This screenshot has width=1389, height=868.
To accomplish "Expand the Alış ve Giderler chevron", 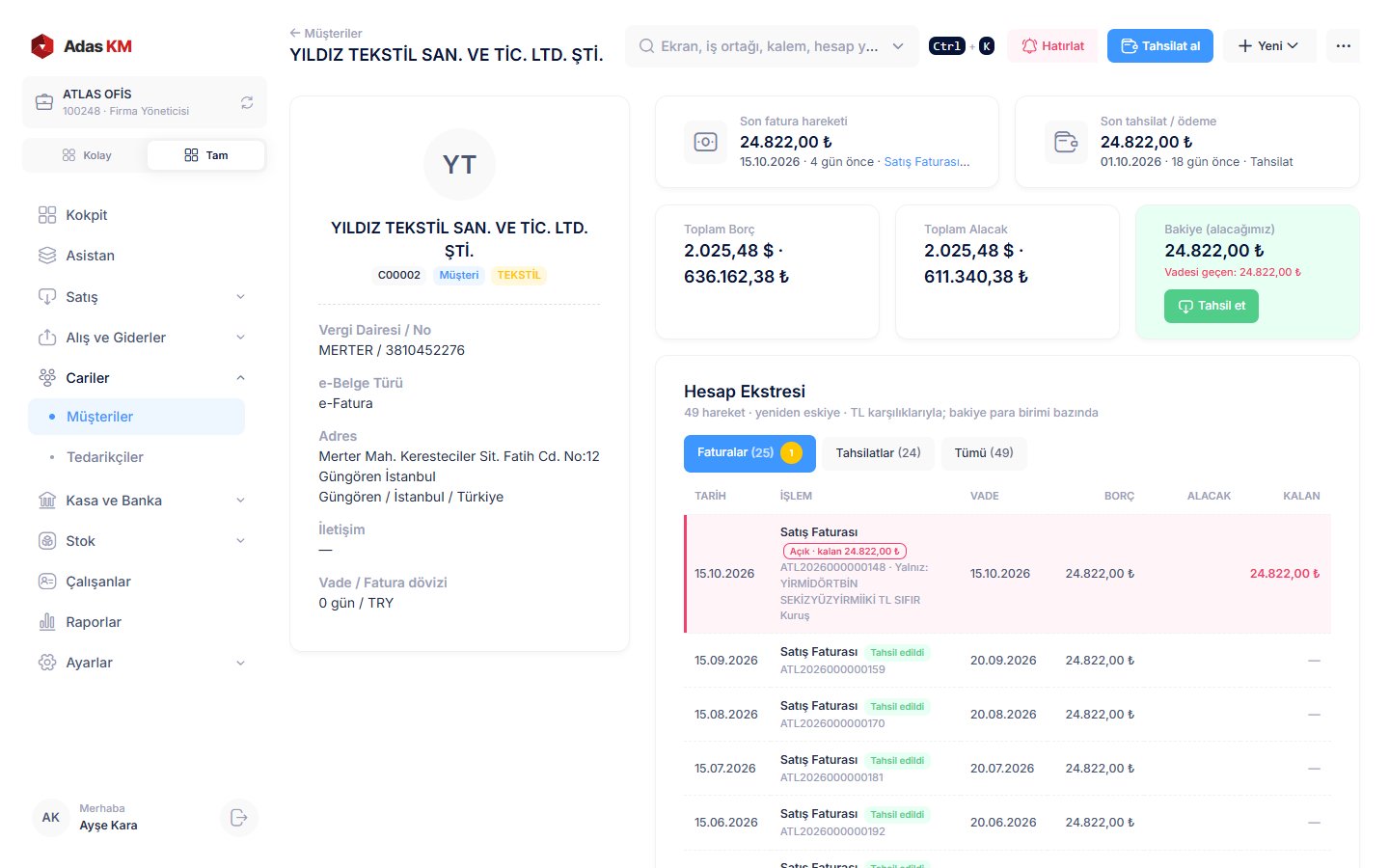I will click(x=240, y=338).
